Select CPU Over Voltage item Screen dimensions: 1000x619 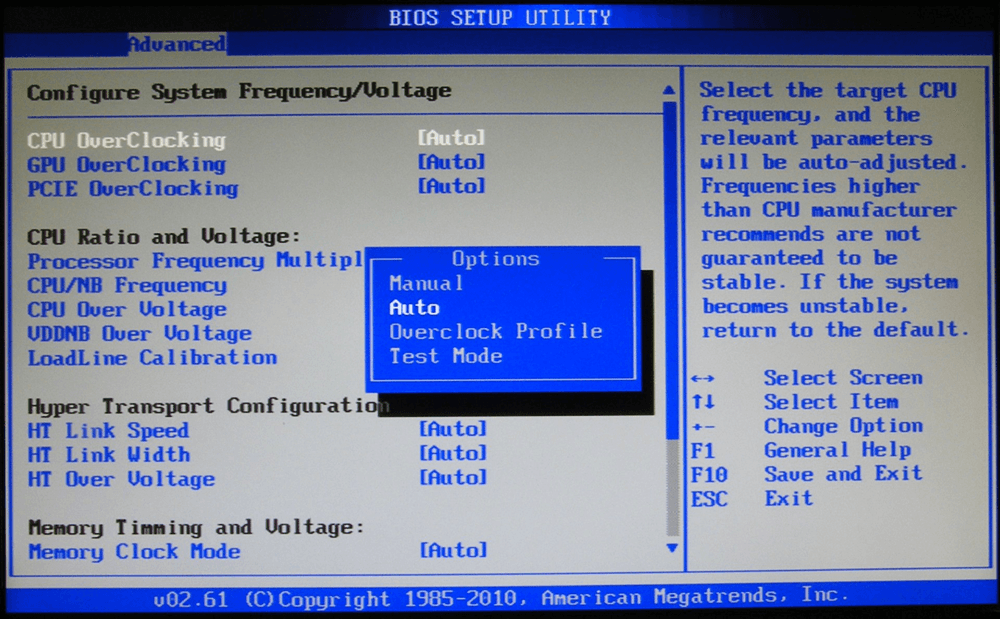pyautogui.click(x=127, y=310)
